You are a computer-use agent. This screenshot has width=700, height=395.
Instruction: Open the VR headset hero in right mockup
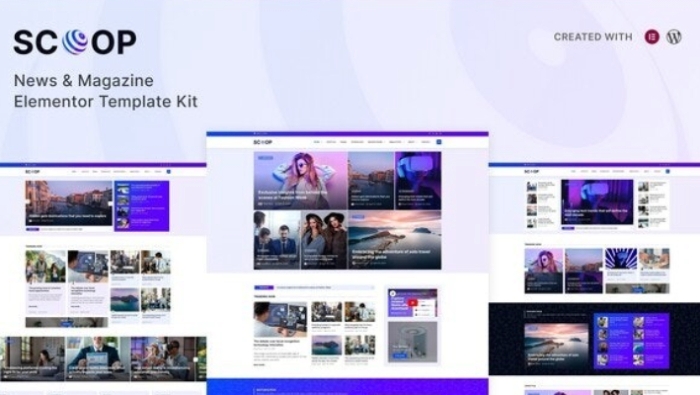(597, 202)
